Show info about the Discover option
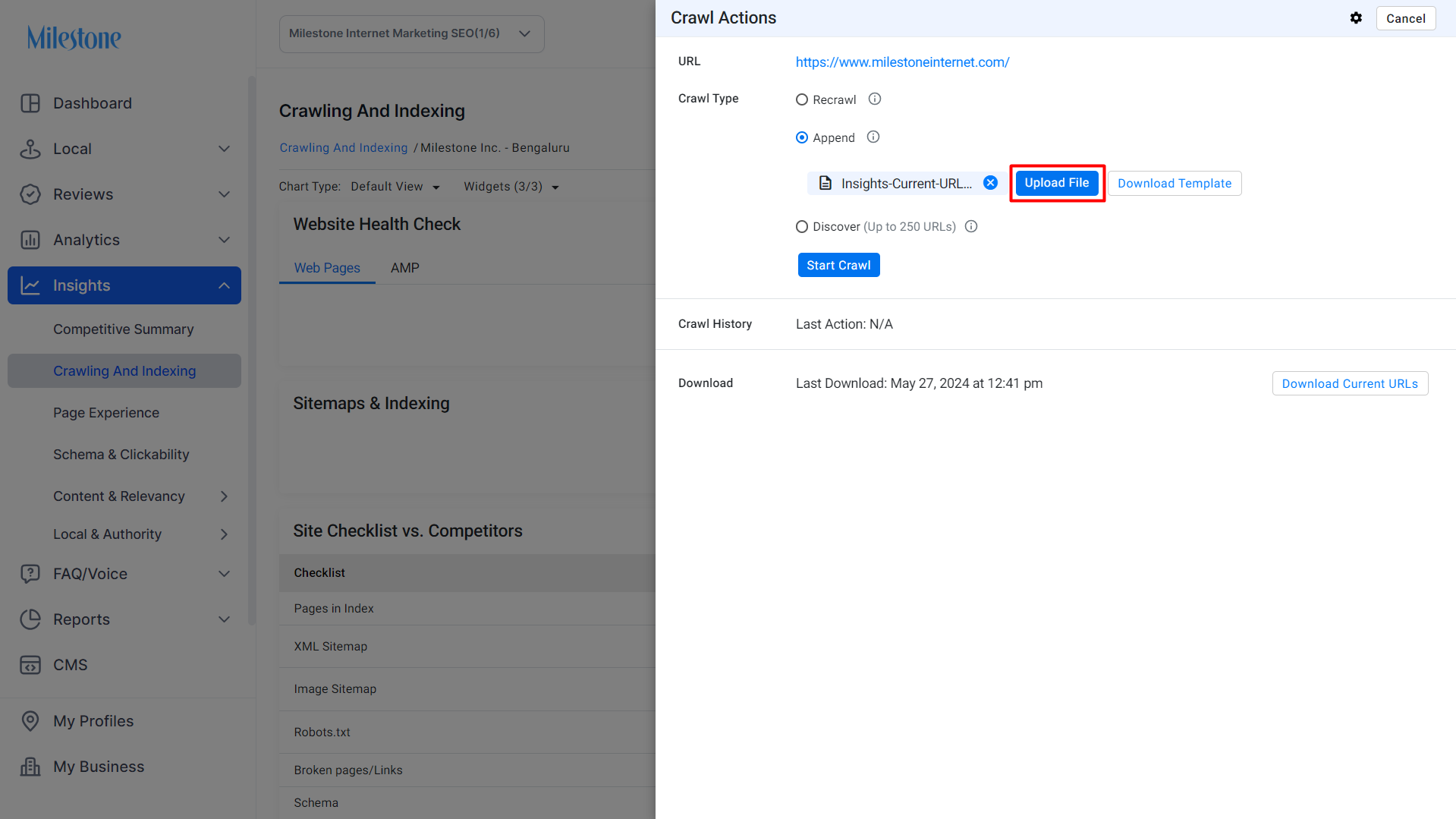The height and width of the screenshot is (819, 1456). pyautogui.click(x=971, y=226)
